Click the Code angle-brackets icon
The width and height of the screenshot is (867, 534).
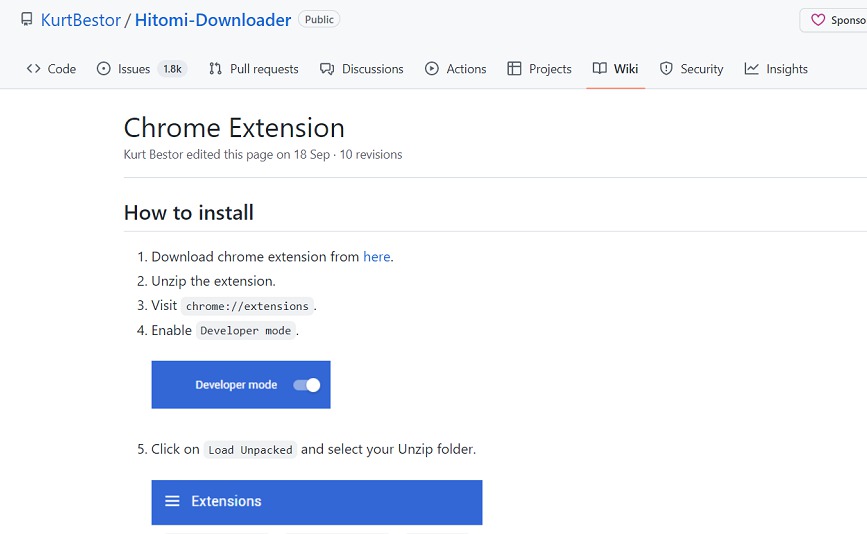coord(33,69)
